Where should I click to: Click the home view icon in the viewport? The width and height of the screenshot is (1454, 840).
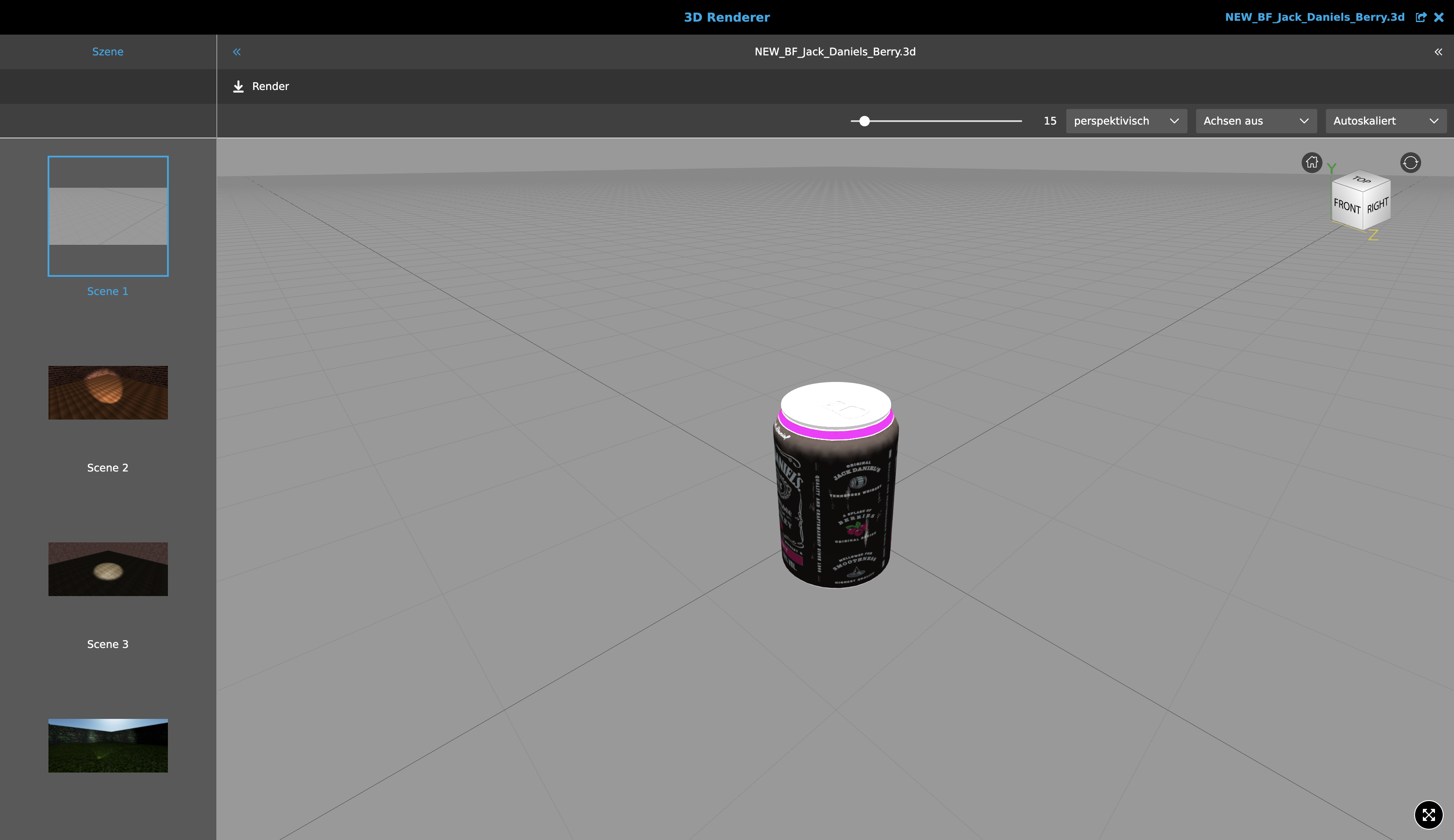point(1312,162)
